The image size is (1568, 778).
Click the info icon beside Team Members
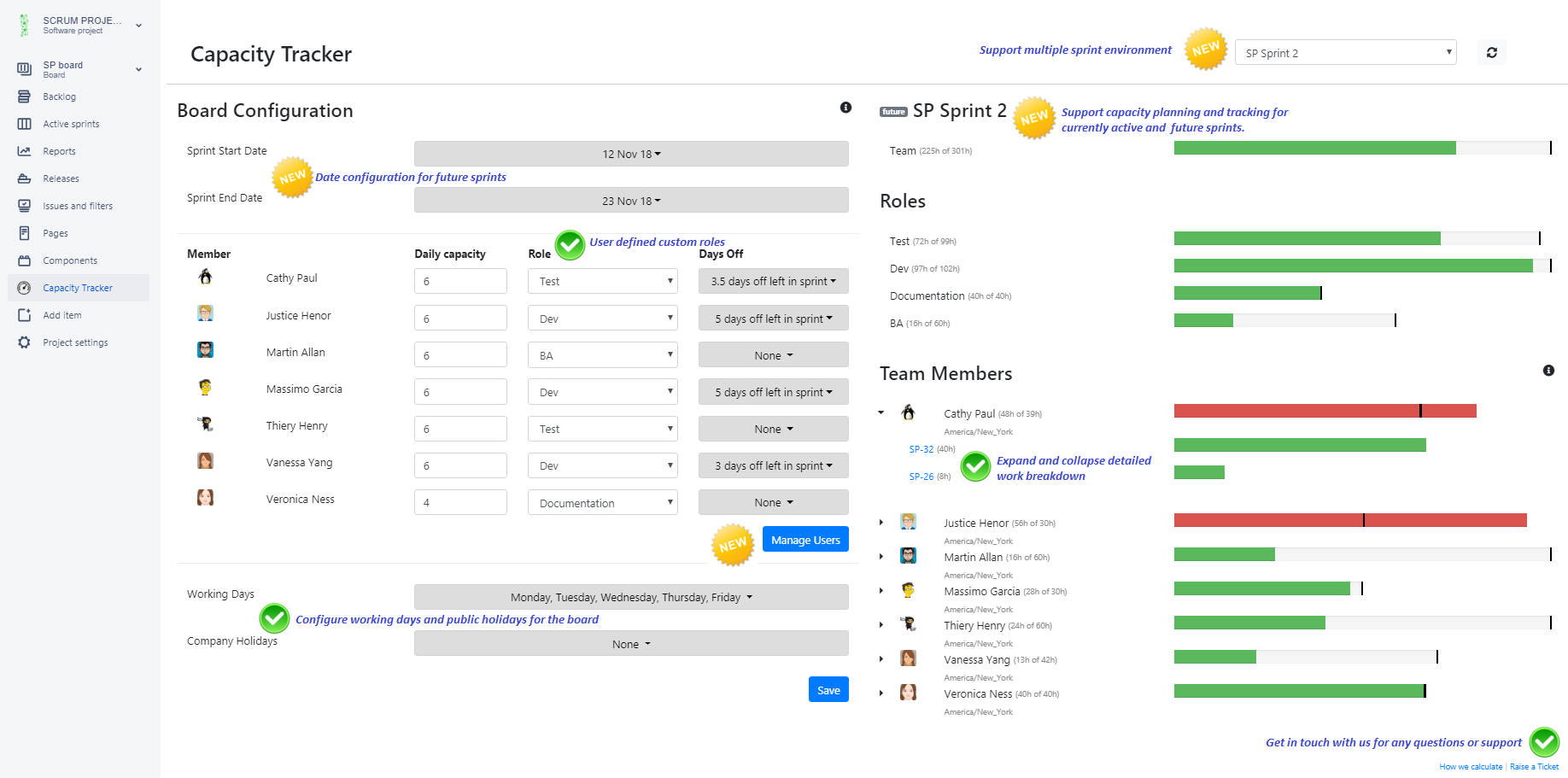[x=1548, y=371]
